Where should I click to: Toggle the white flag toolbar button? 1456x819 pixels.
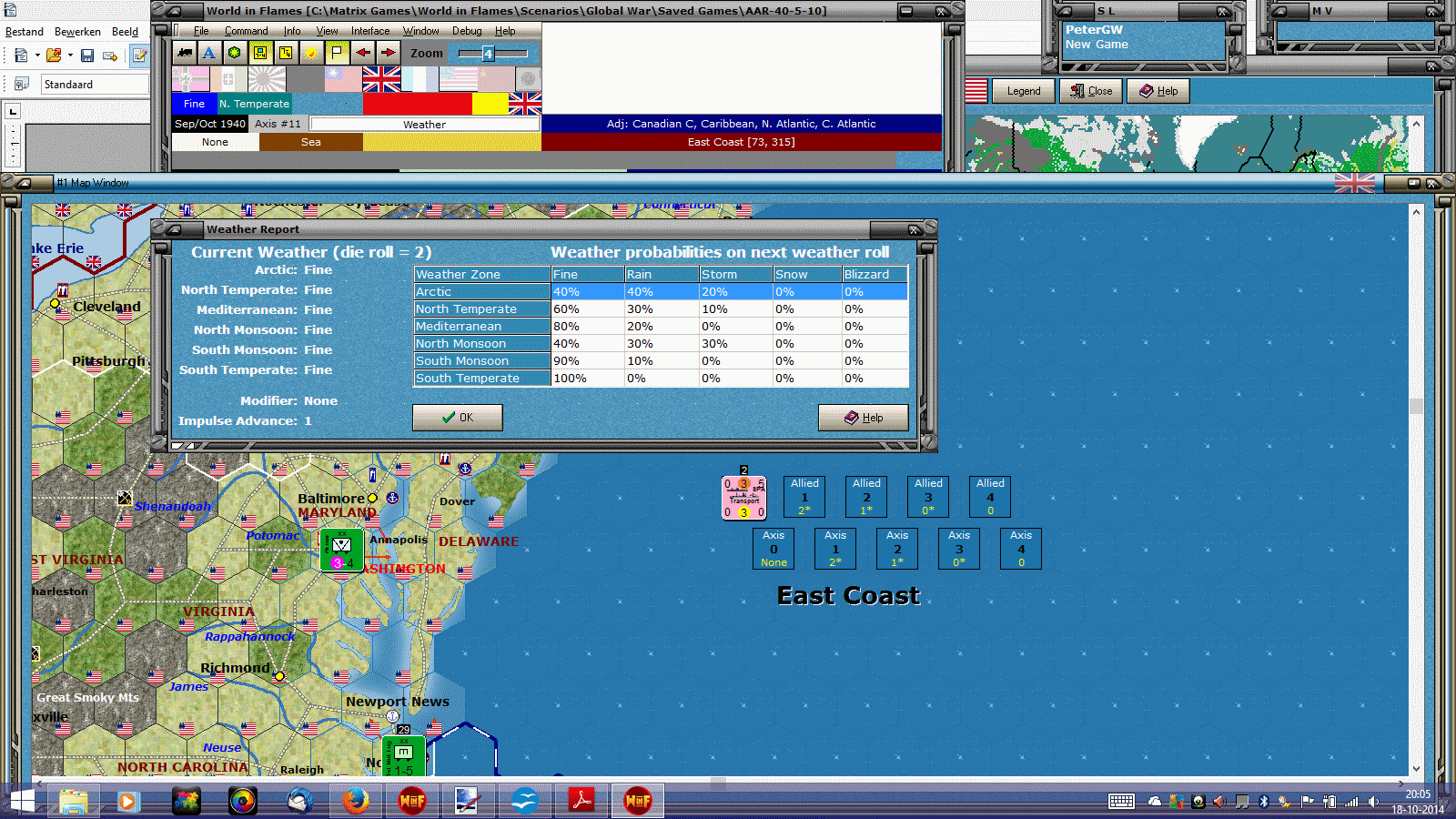(x=337, y=53)
